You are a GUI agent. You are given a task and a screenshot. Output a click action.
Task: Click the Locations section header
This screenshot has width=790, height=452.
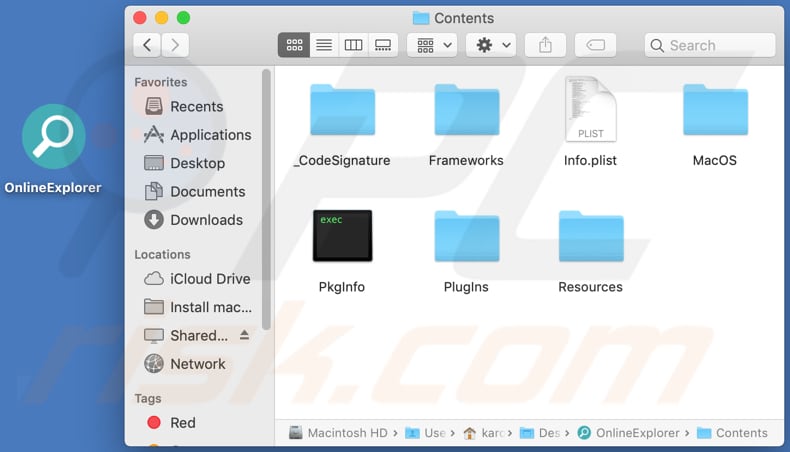162,254
